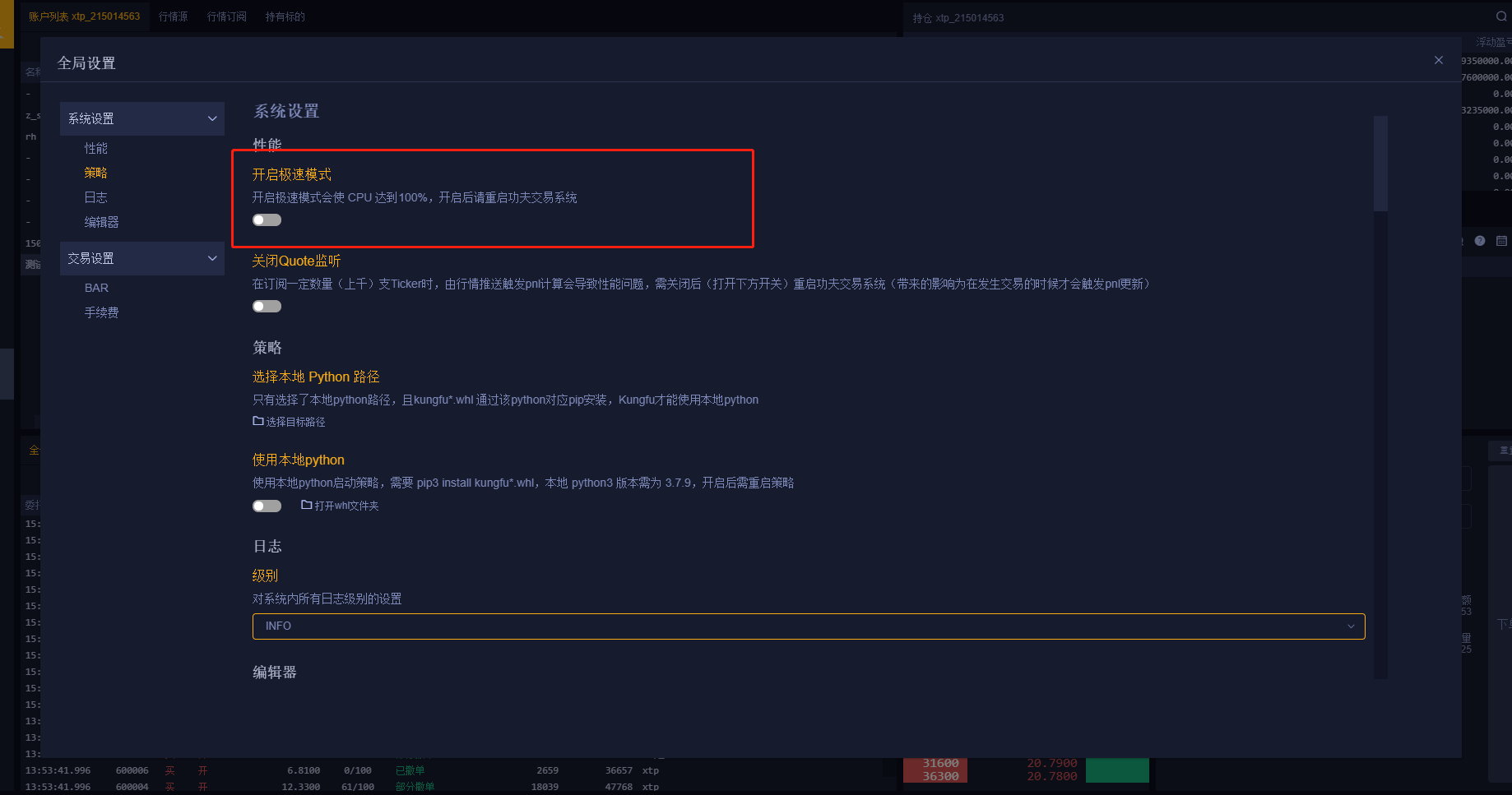The width and height of the screenshot is (1512, 795).
Task: Collapse the 交易设置 sidebar section
Action: [141, 258]
